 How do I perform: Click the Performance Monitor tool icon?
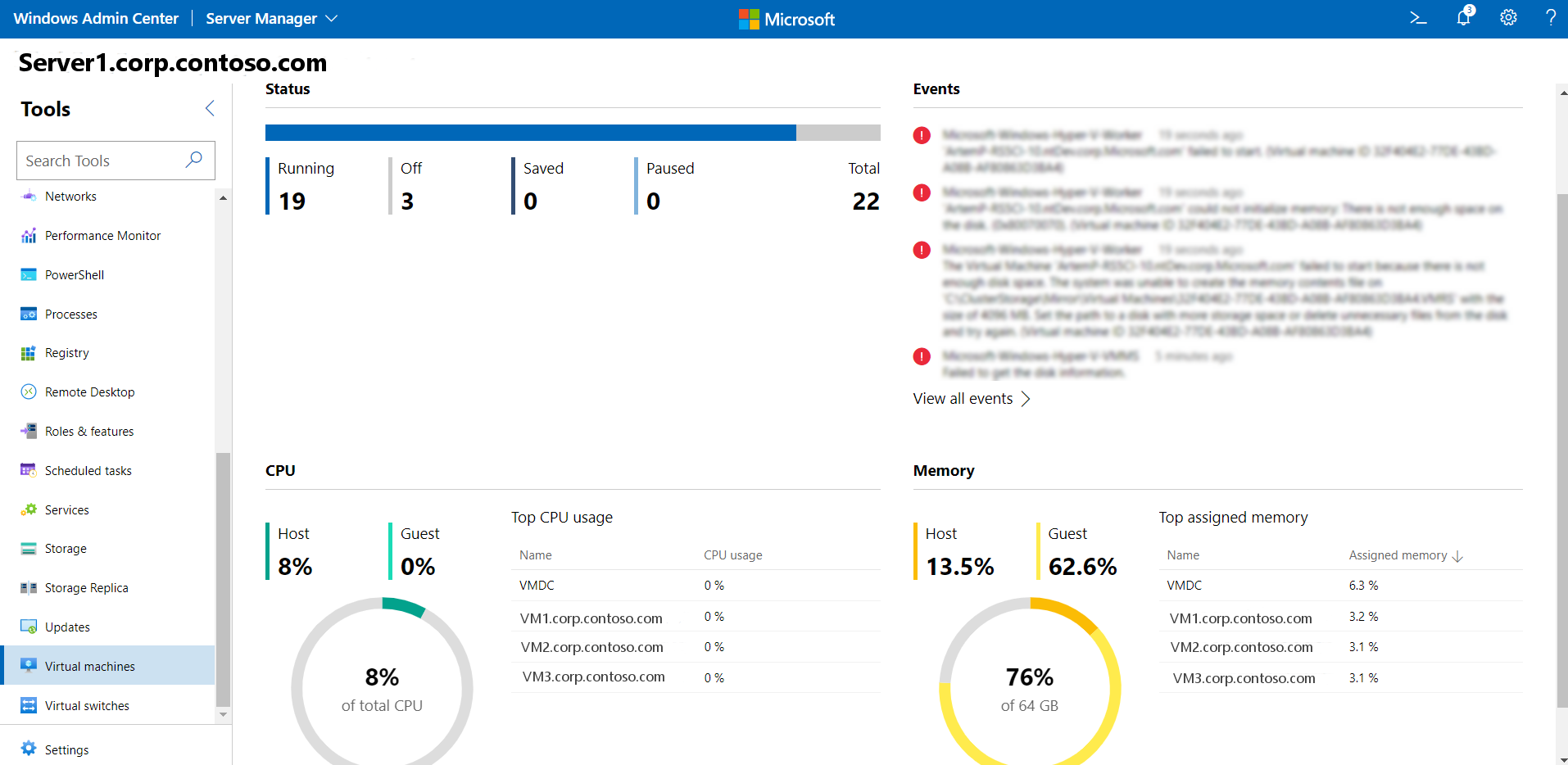[x=29, y=236]
